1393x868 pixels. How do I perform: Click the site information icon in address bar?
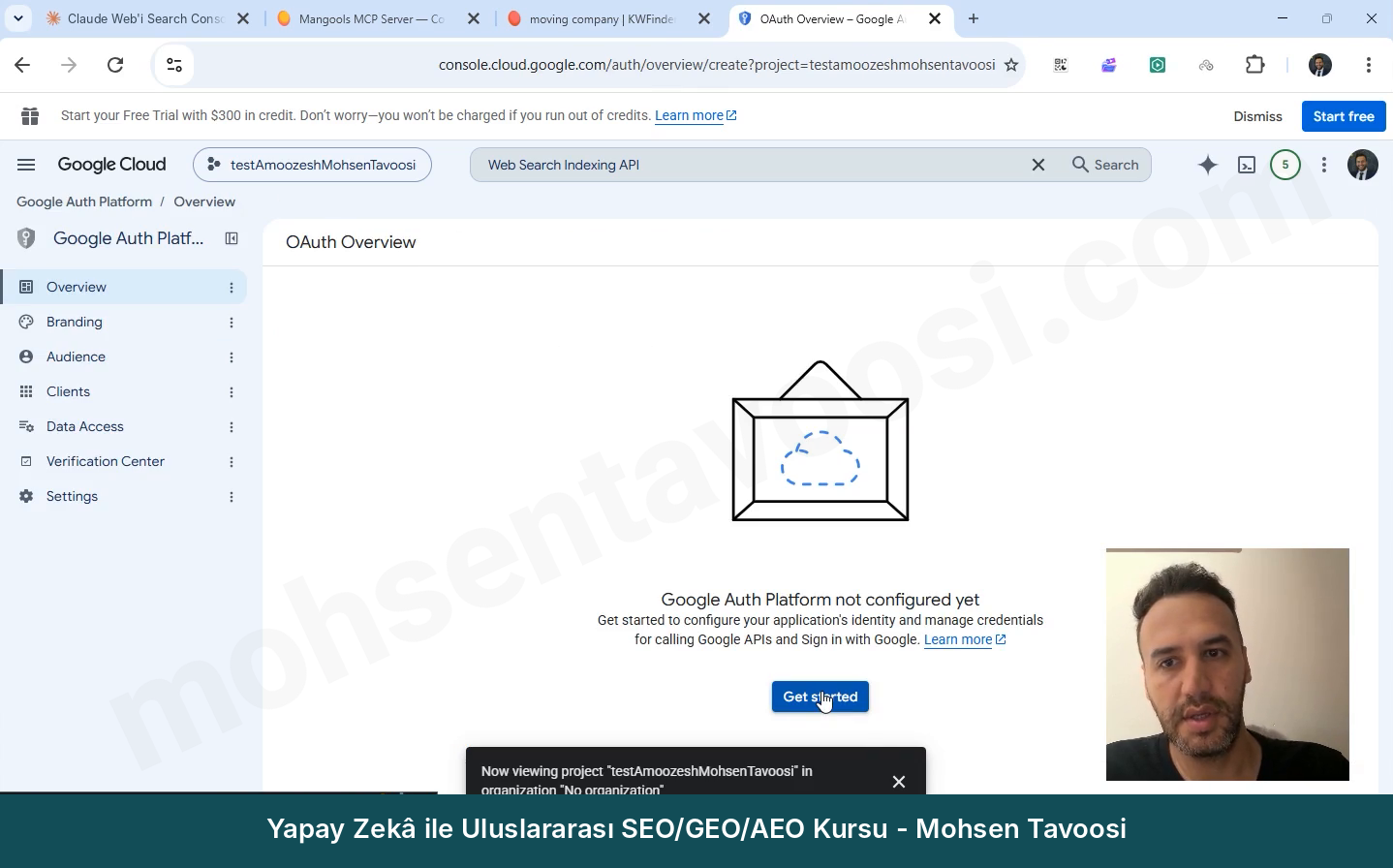174,65
